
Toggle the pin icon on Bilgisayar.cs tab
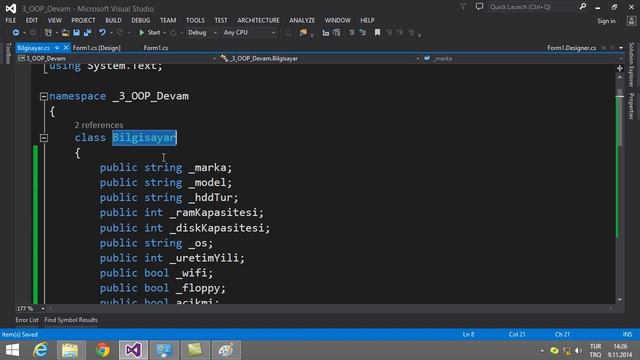(57, 48)
